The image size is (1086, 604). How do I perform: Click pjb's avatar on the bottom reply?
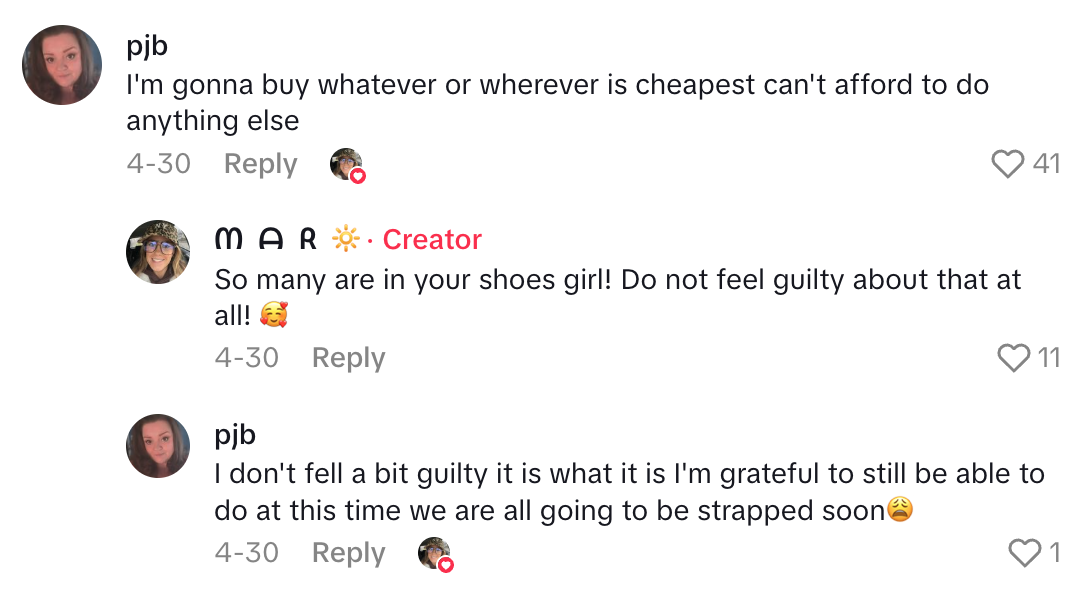pyautogui.click(x=158, y=446)
